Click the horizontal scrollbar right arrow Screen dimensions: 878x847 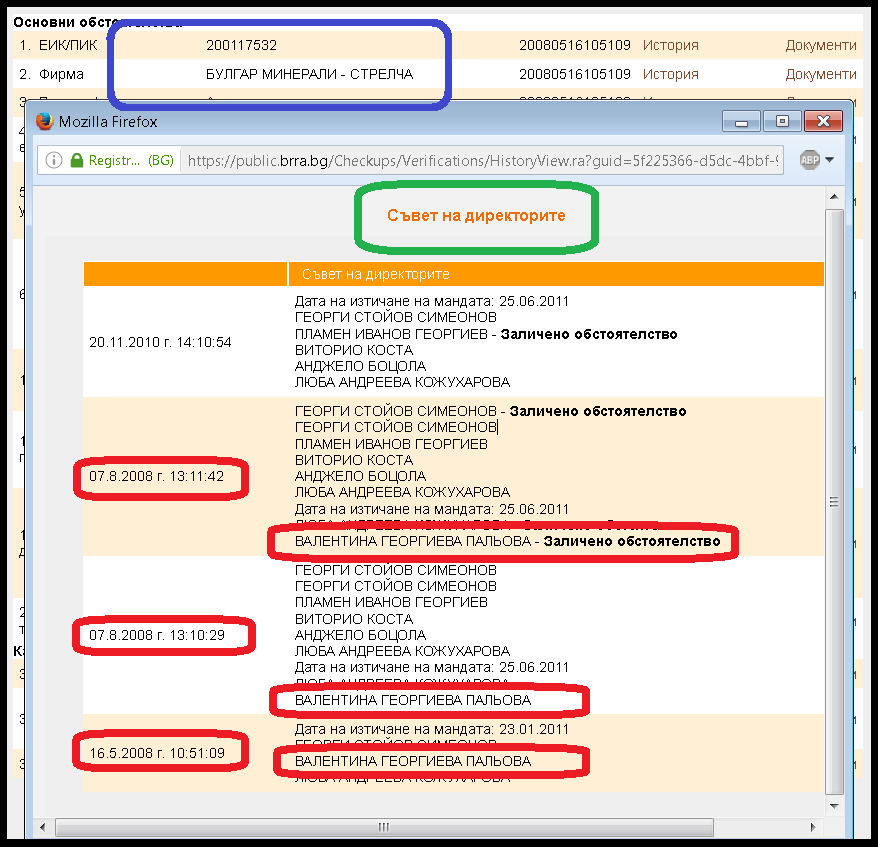tap(818, 827)
